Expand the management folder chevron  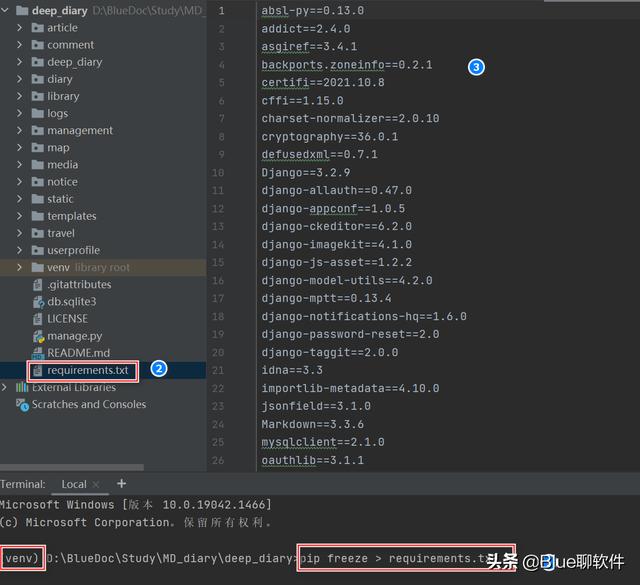[19, 131]
